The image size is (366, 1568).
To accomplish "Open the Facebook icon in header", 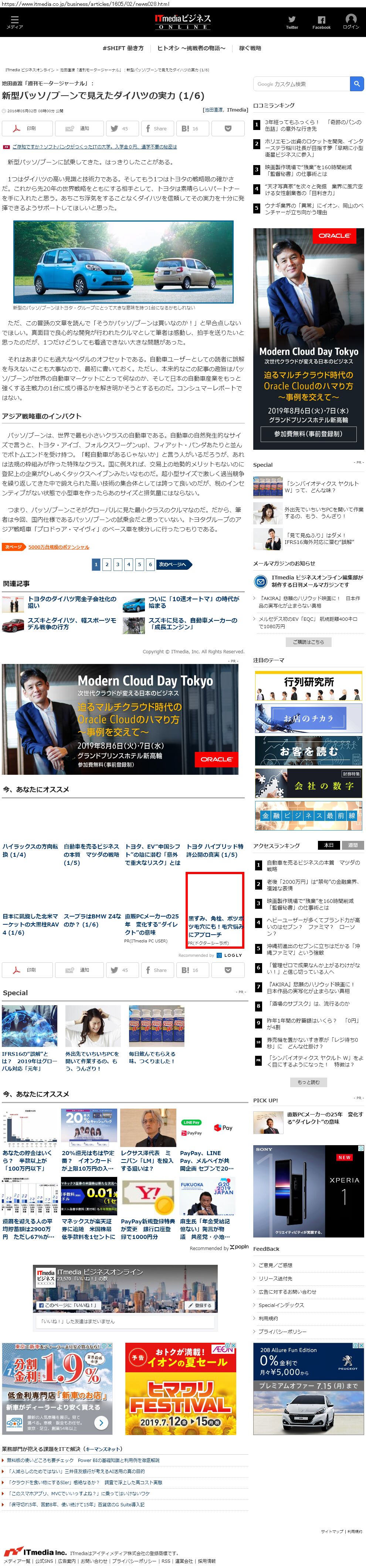I will [321, 23].
